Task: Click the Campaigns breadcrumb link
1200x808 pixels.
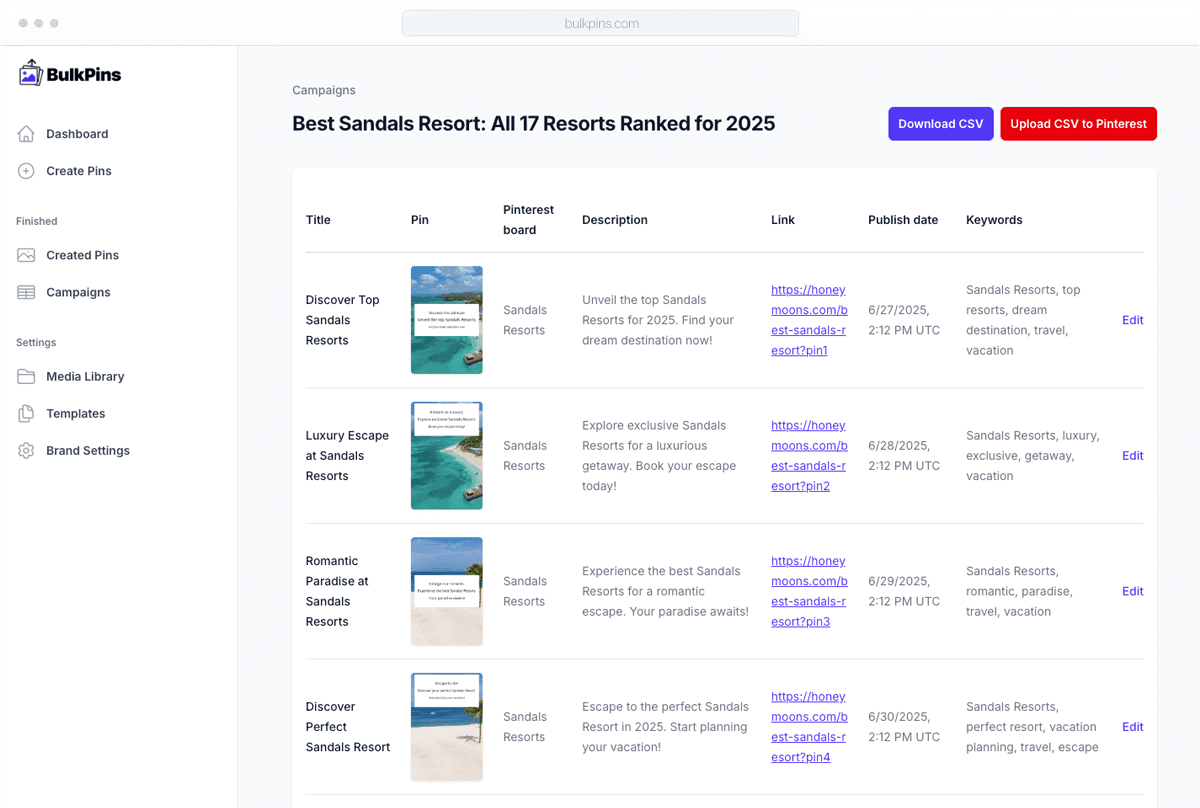Action: coord(323,90)
